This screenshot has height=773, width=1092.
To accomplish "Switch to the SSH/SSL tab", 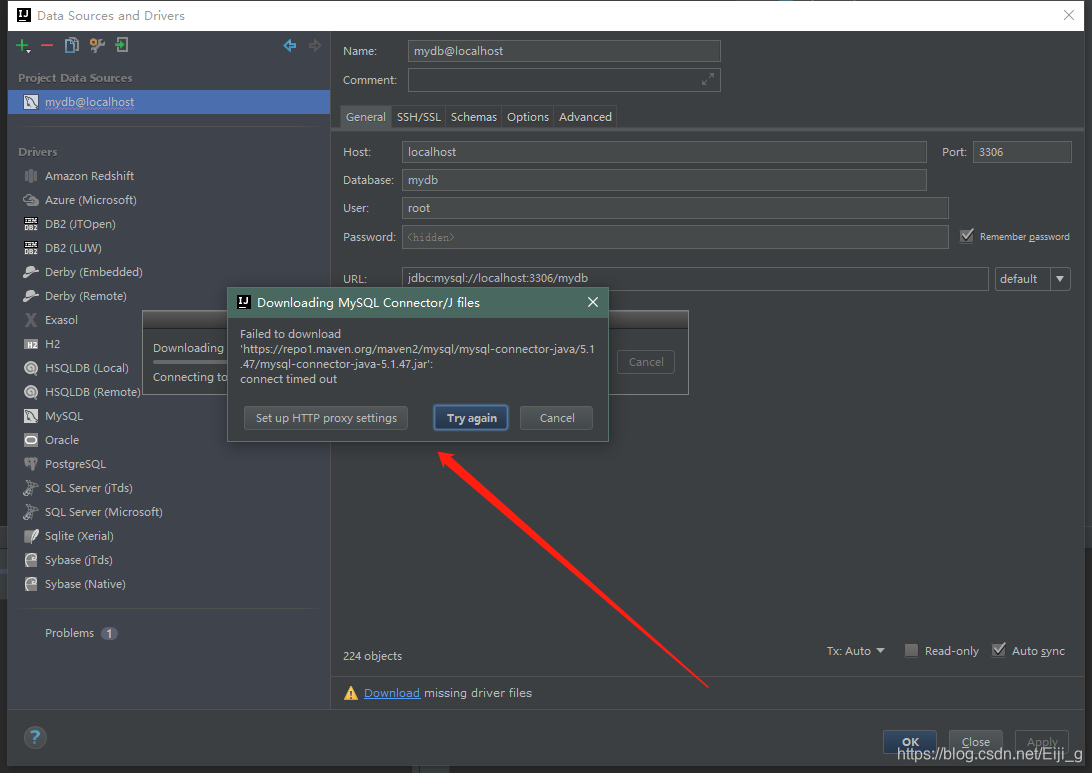I will [x=419, y=117].
